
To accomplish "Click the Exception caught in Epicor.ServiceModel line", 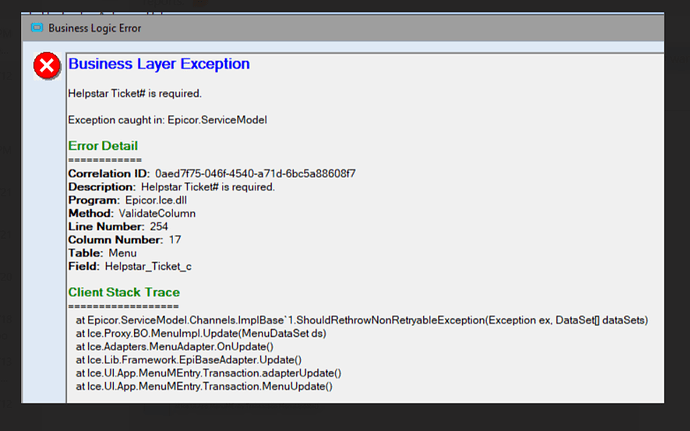I will (168, 120).
